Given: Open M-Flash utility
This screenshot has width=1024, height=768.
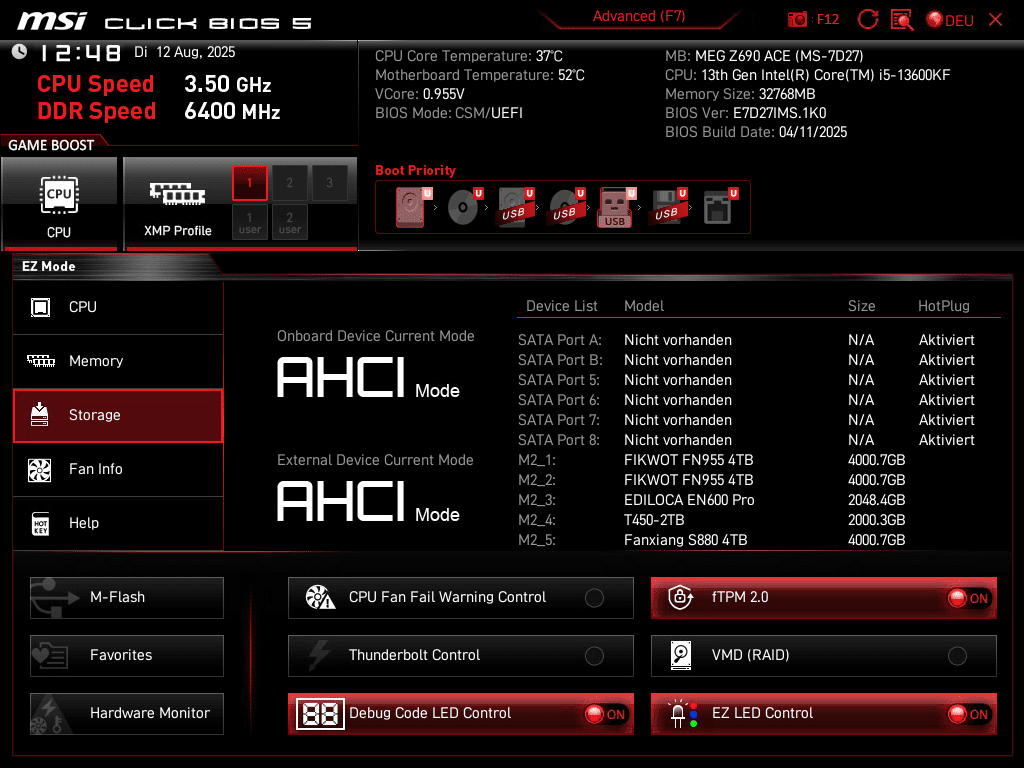Looking at the screenshot, I should 127,598.
